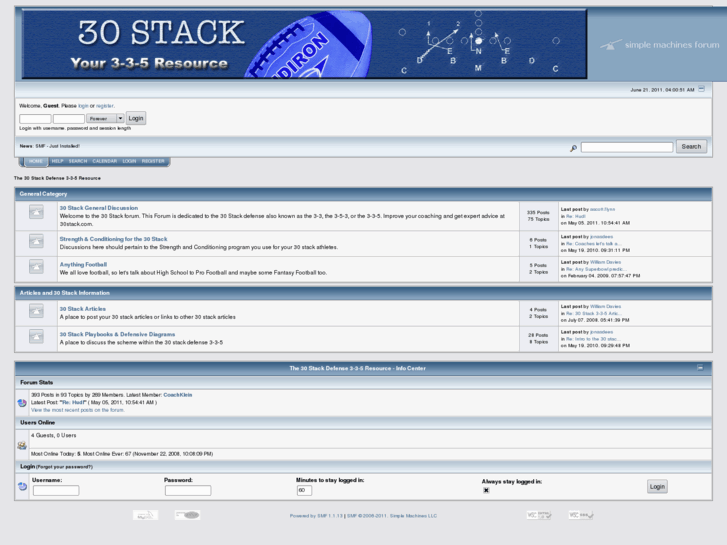The width and height of the screenshot is (727, 545).
Task: Open the General Category heading link
Action: (x=43, y=194)
